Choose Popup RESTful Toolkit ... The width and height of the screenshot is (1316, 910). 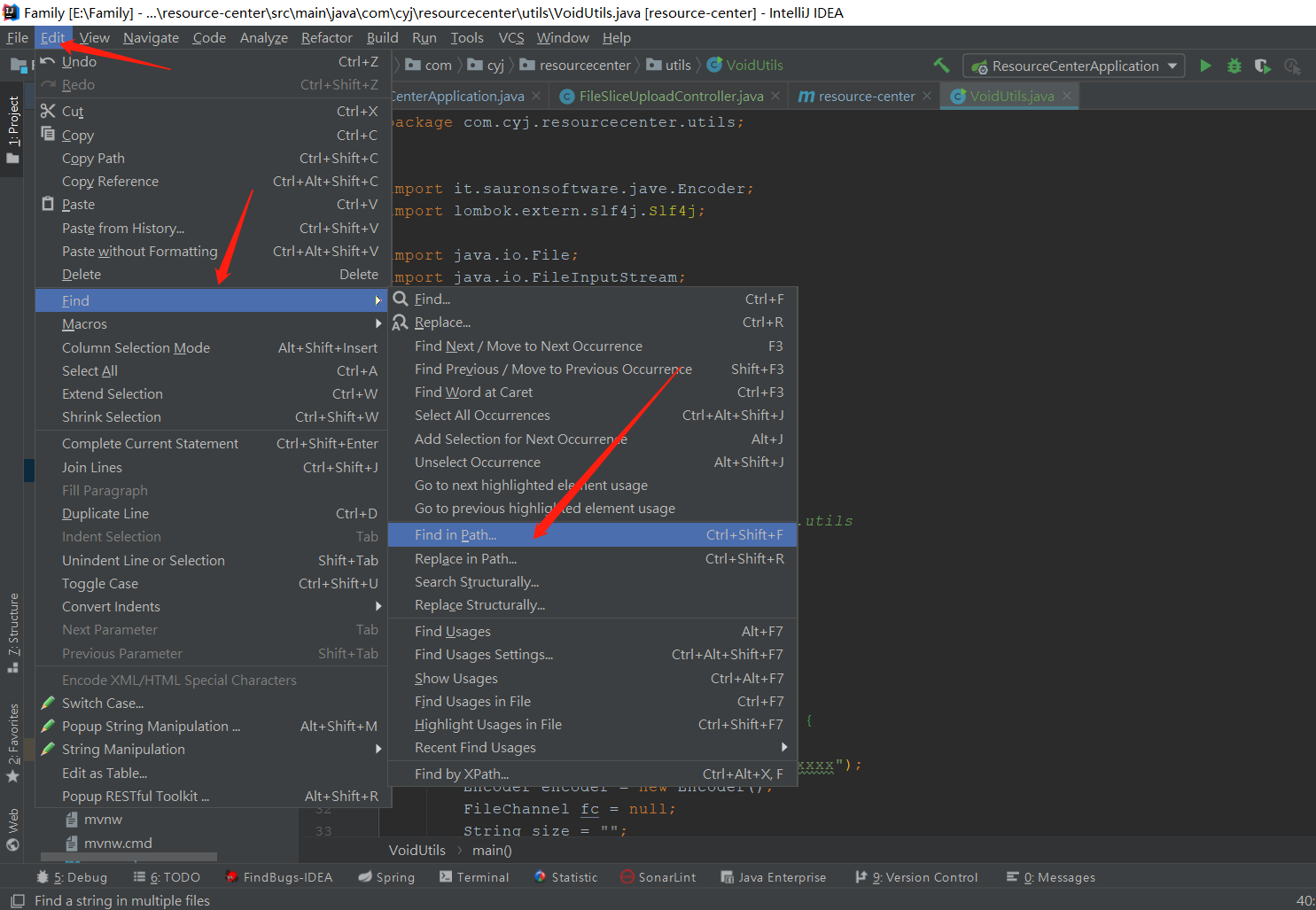[212, 796]
